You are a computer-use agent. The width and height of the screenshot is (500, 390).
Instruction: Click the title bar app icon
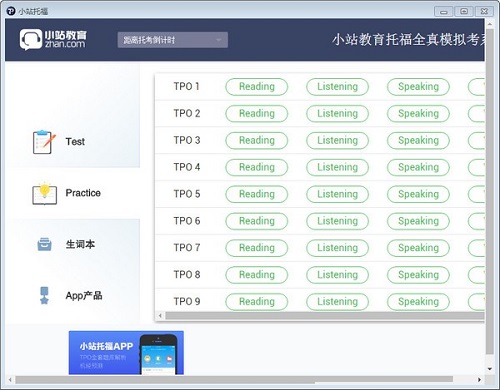(x=11, y=11)
